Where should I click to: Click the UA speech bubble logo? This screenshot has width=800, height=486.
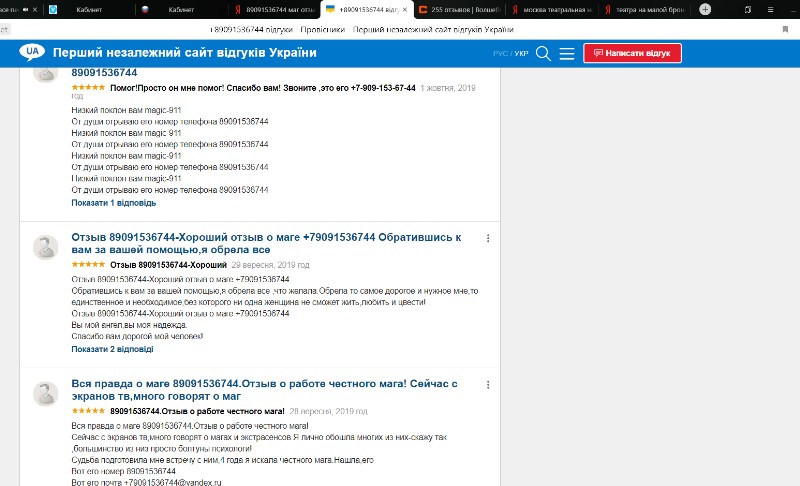(32, 52)
